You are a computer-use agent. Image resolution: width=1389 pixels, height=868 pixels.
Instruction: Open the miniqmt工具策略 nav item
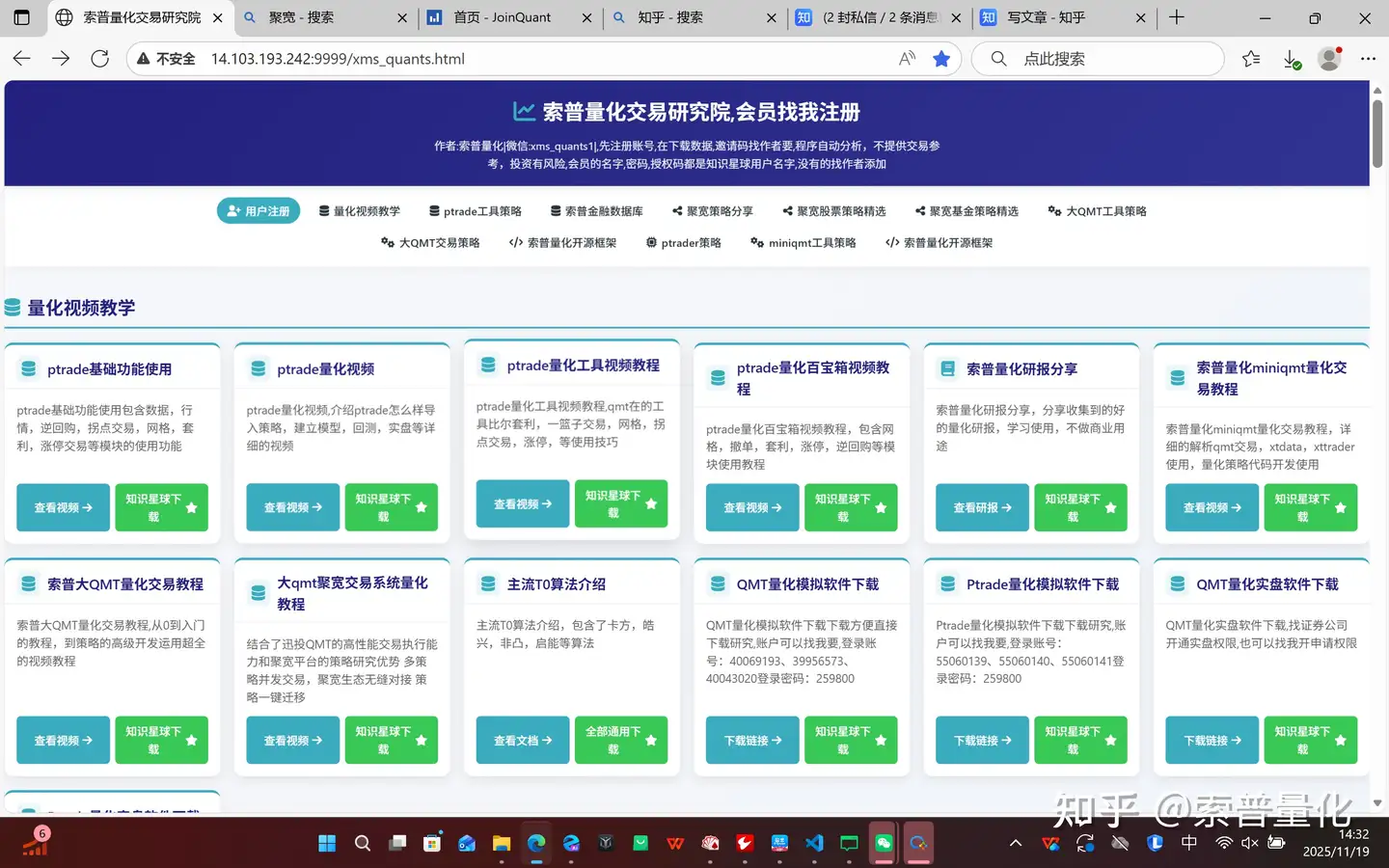coord(803,243)
